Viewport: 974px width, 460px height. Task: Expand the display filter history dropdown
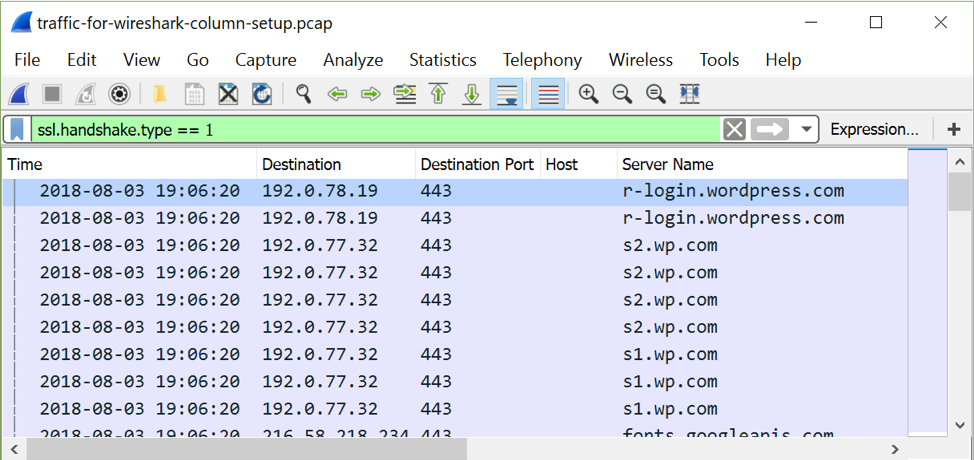pos(806,129)
